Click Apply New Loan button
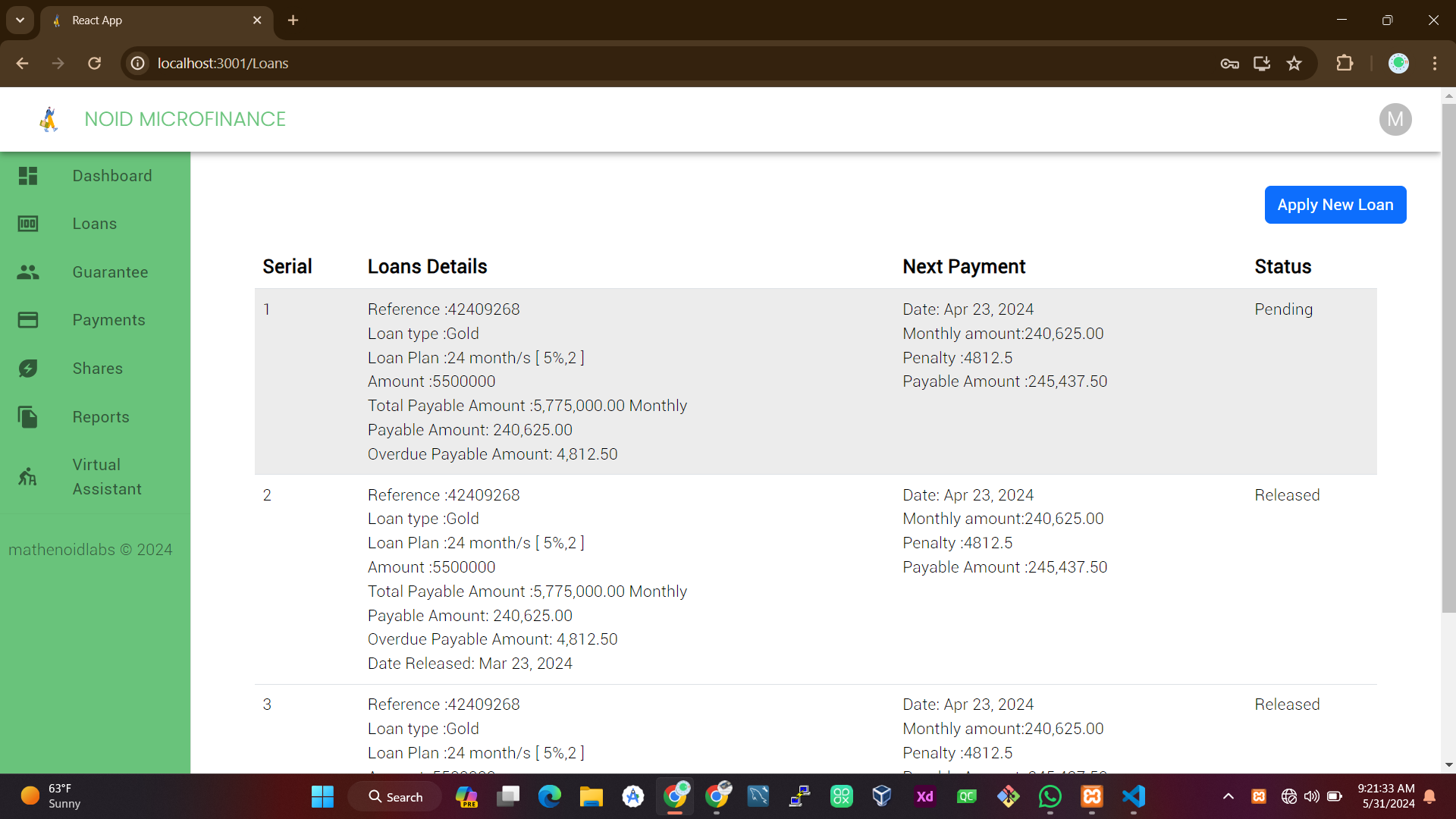 pos(1335,205)
